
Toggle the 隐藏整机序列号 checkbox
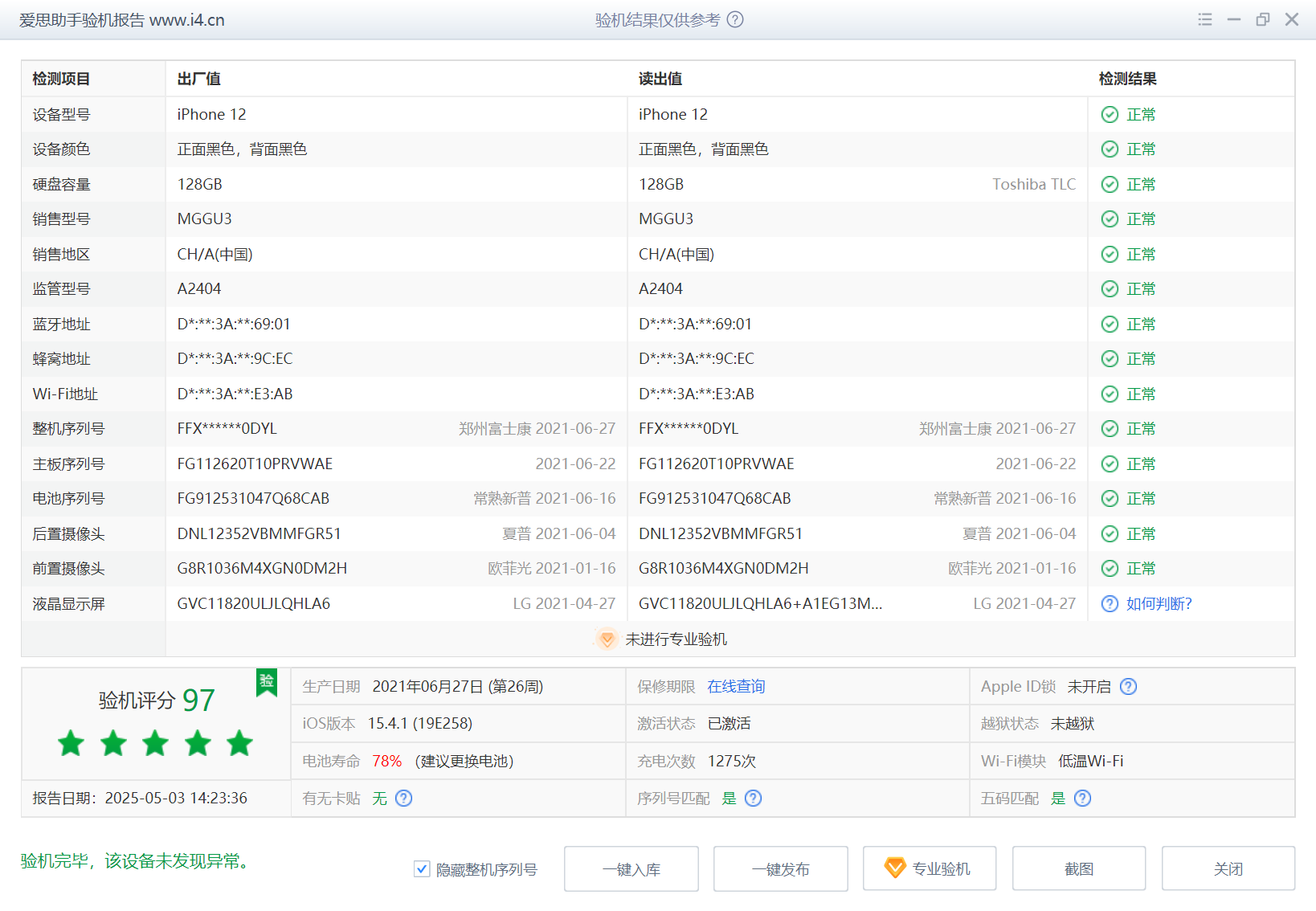(422, 868)
